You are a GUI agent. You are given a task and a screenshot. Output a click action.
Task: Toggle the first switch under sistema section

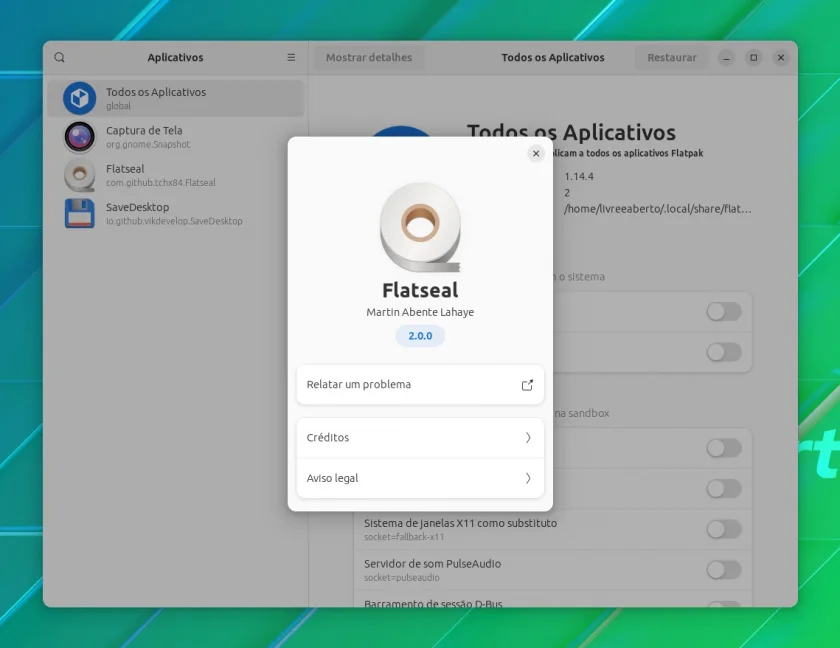point(724,311)
